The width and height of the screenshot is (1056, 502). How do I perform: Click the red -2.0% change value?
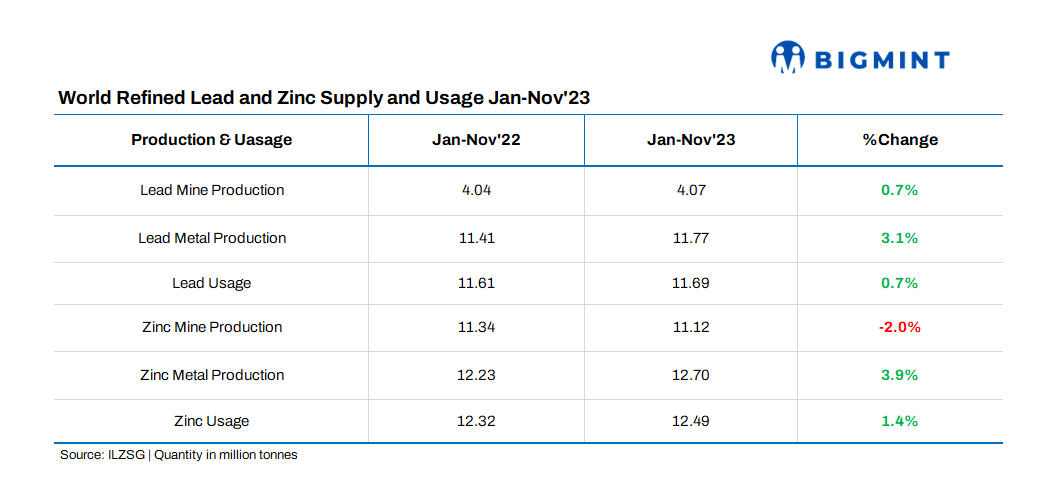[899, 327]
